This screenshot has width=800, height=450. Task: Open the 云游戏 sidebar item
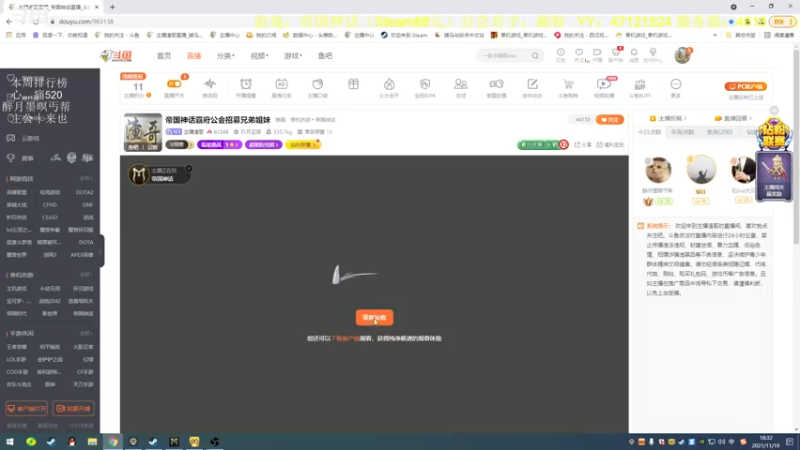coord(23,138)
